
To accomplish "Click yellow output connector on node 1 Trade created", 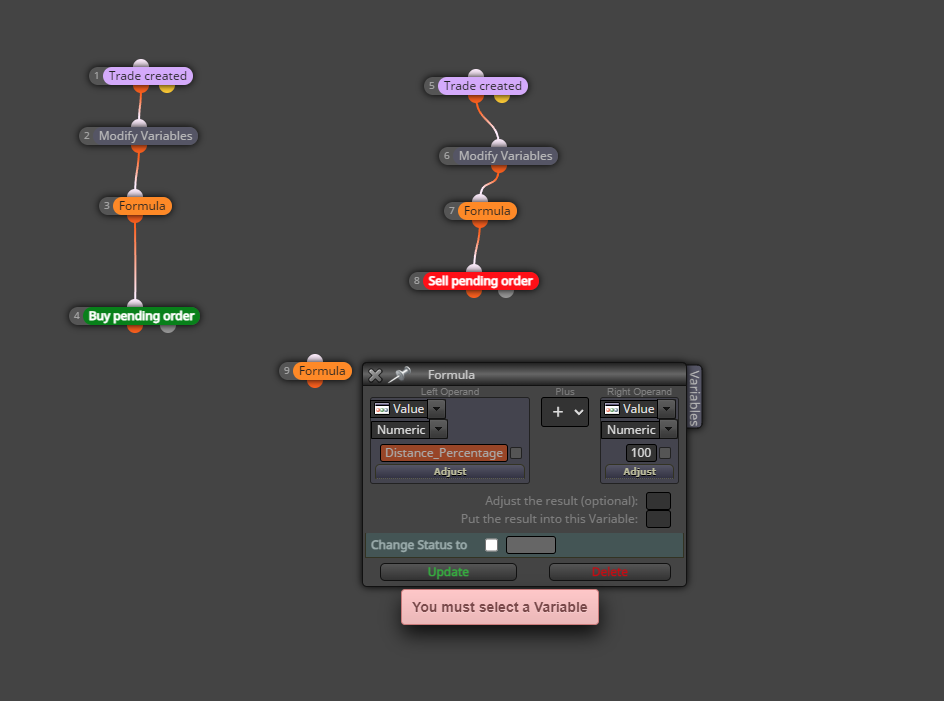I will pyautogui.click(x=167, y=88).
